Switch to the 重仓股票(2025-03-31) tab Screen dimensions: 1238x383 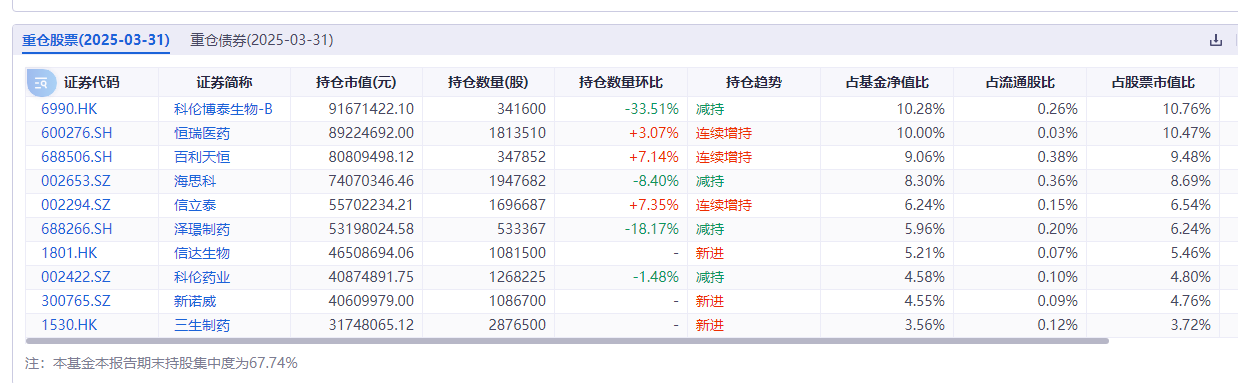[96, 40]
